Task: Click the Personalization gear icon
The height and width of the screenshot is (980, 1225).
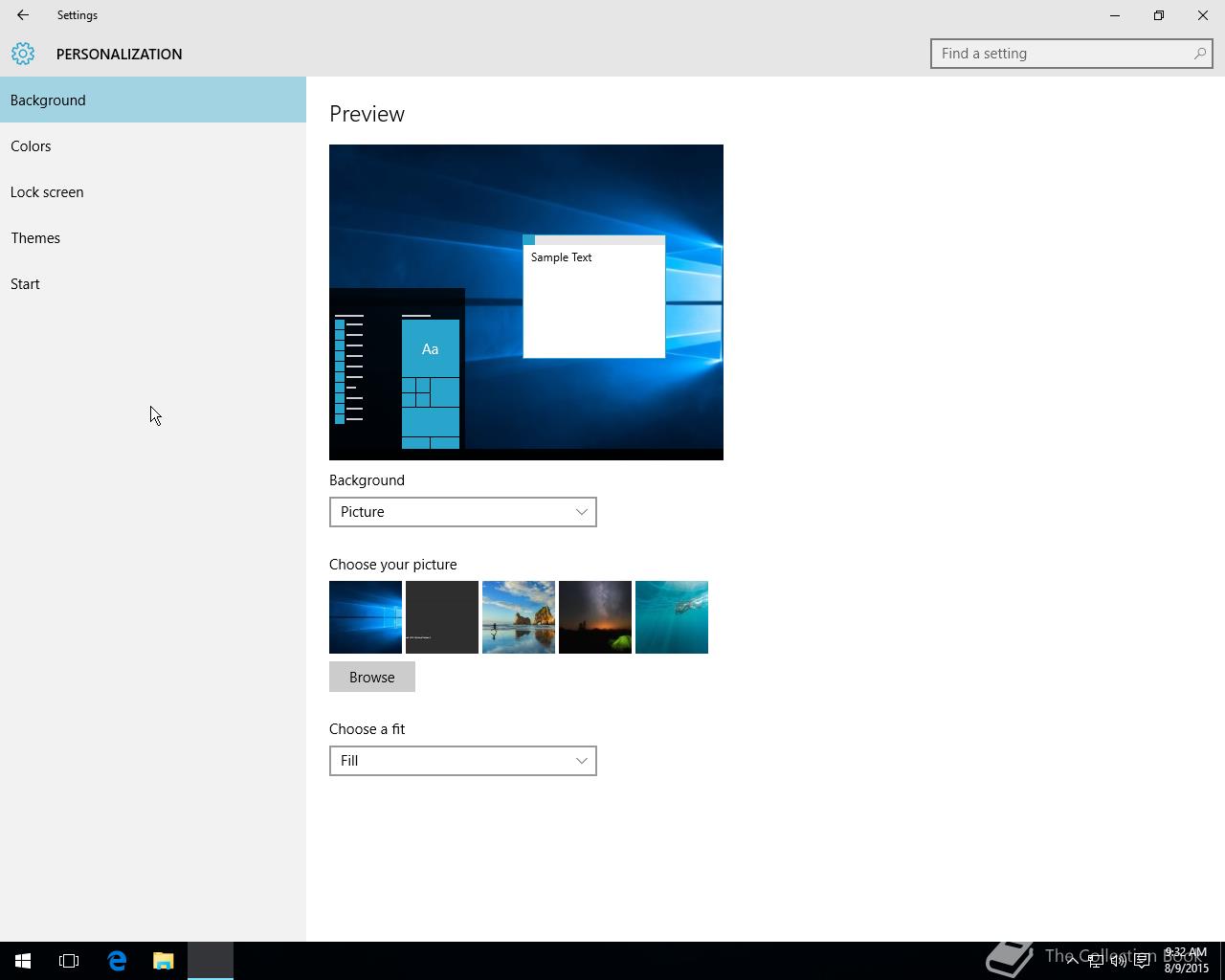Action: [x=23, y=54]
